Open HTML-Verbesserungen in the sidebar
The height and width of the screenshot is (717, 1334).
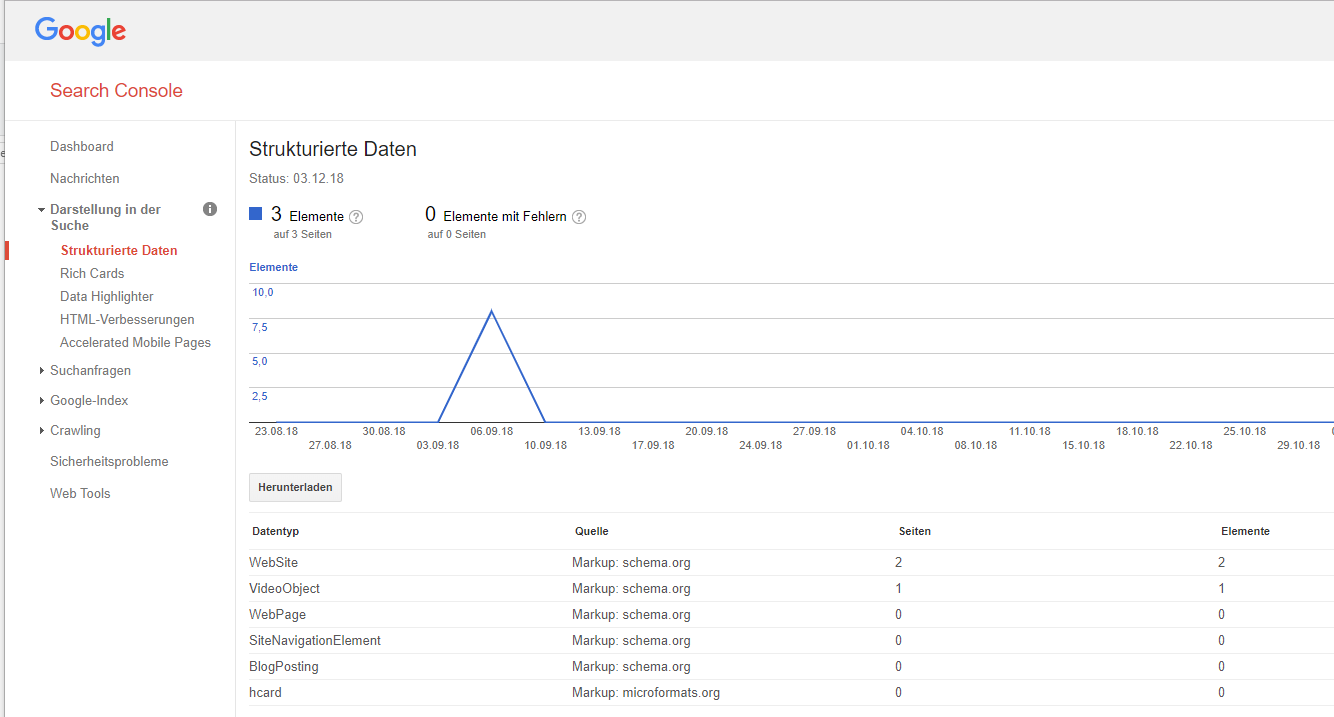[127, 319]
